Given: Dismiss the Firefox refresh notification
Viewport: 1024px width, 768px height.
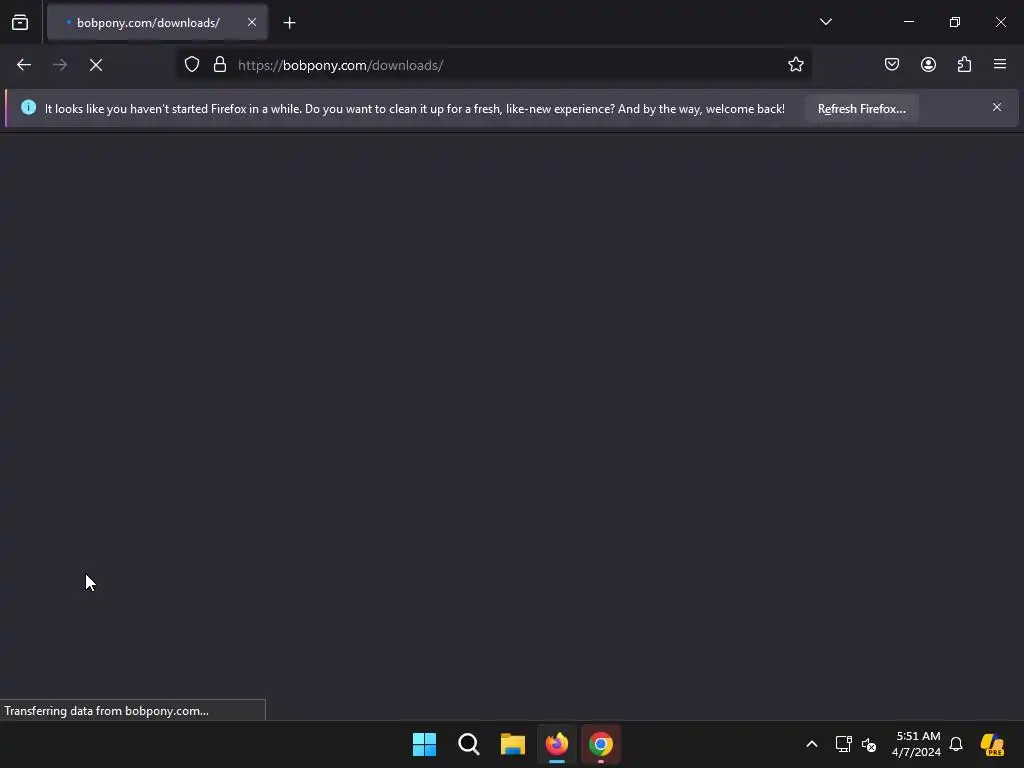Looking at the screenshot, I should 997,107.
